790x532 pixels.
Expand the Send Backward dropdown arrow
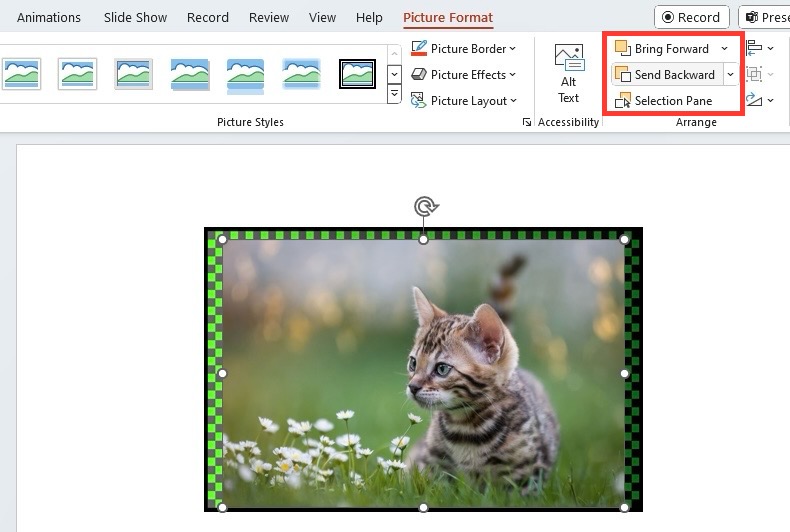tap(731, 75)
